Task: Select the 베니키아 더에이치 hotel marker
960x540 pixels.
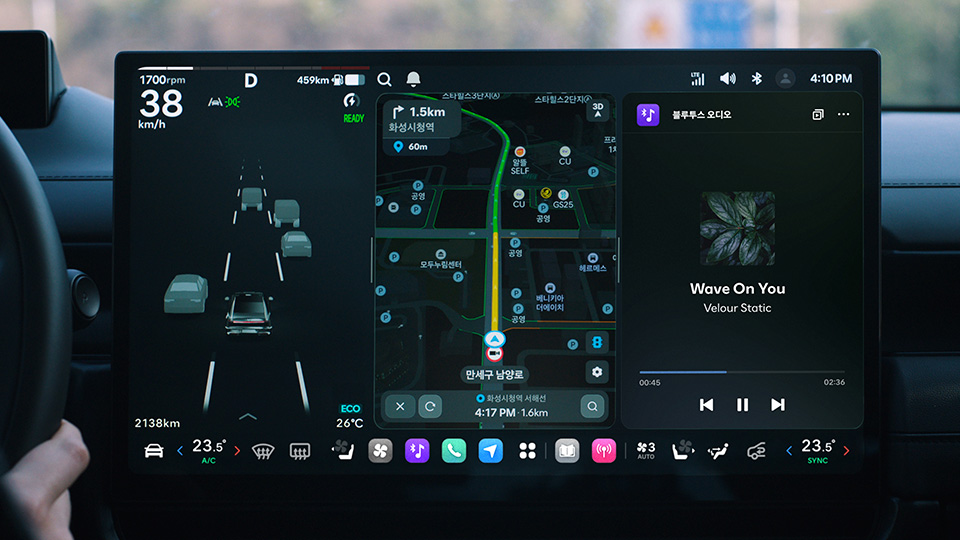Action: tap(550, 298)
